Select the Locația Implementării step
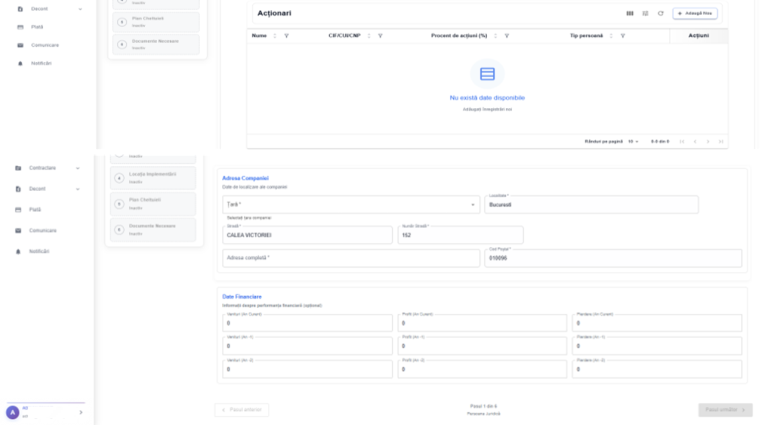The image size is (768, 425). click(153, 178)
